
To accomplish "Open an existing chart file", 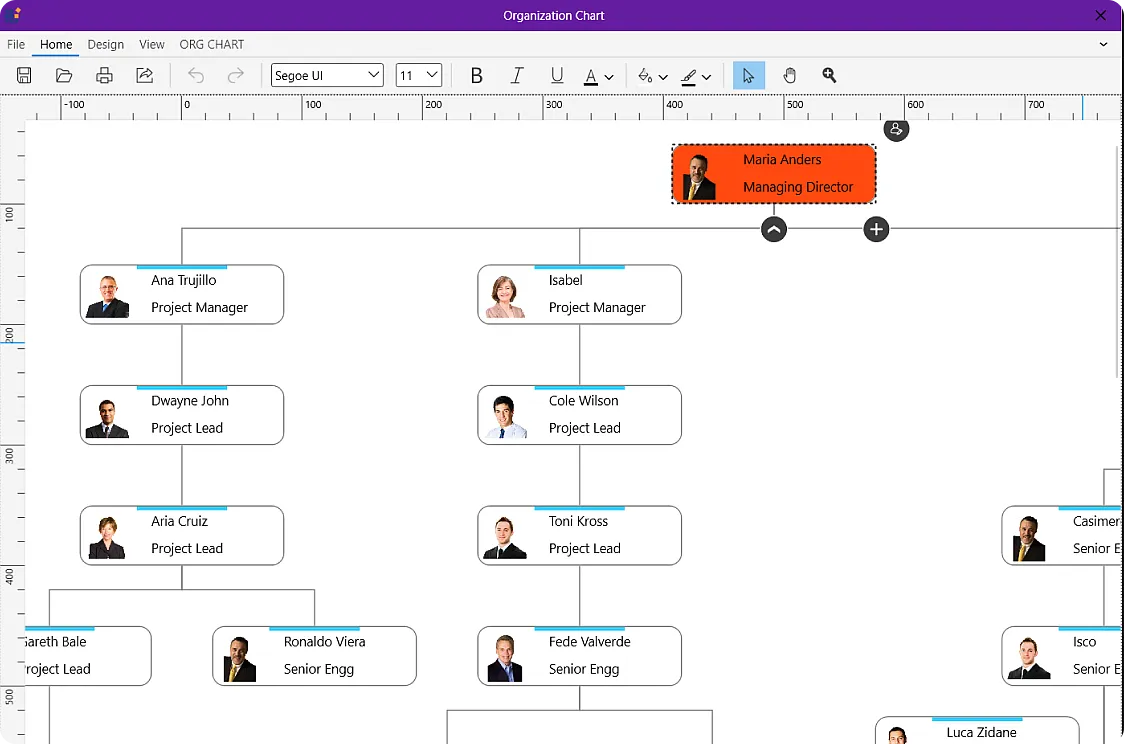I will [x=62, y=75].
